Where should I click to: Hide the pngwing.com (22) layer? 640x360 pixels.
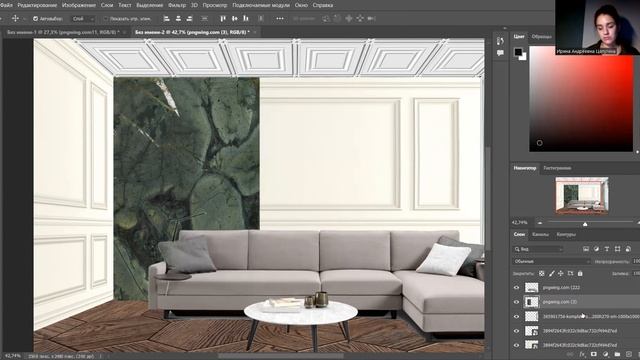click(517, 288)
